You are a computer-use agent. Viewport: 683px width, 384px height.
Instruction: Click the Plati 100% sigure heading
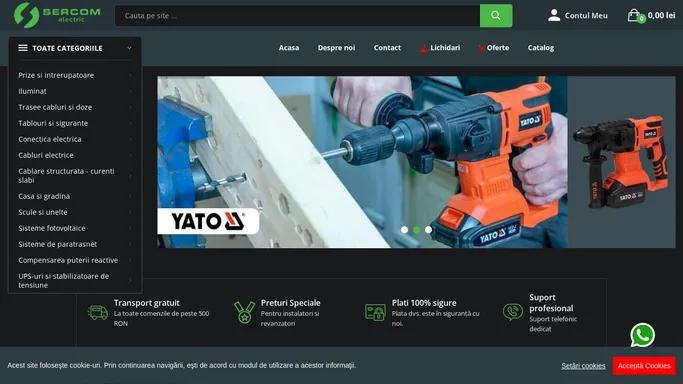tap(424, 303)
